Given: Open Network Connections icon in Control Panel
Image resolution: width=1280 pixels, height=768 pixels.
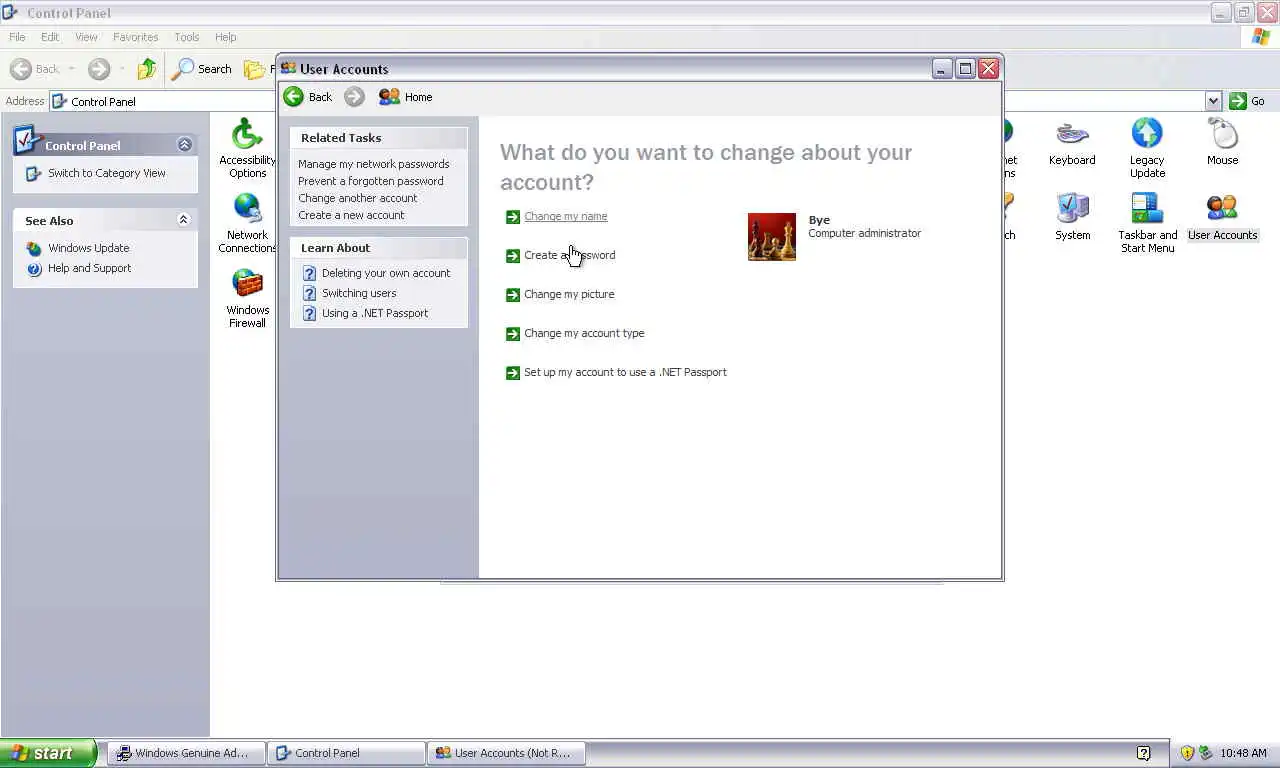Looking at the screenshot, I should pos(247,223).
